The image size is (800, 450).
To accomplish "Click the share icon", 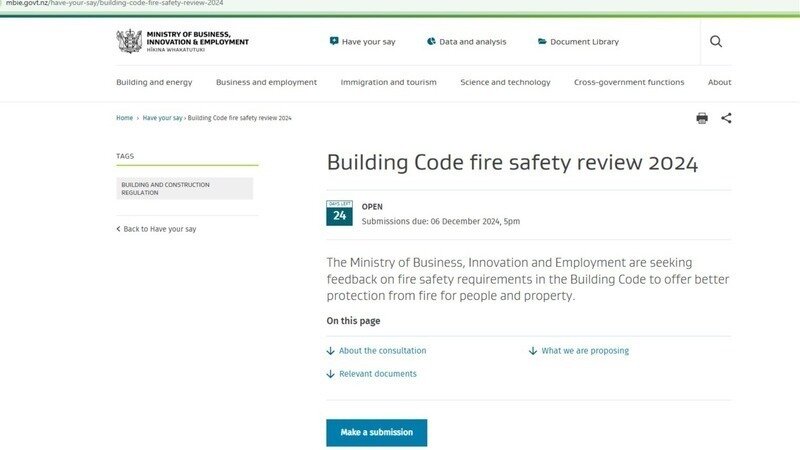I will [726, 118].
